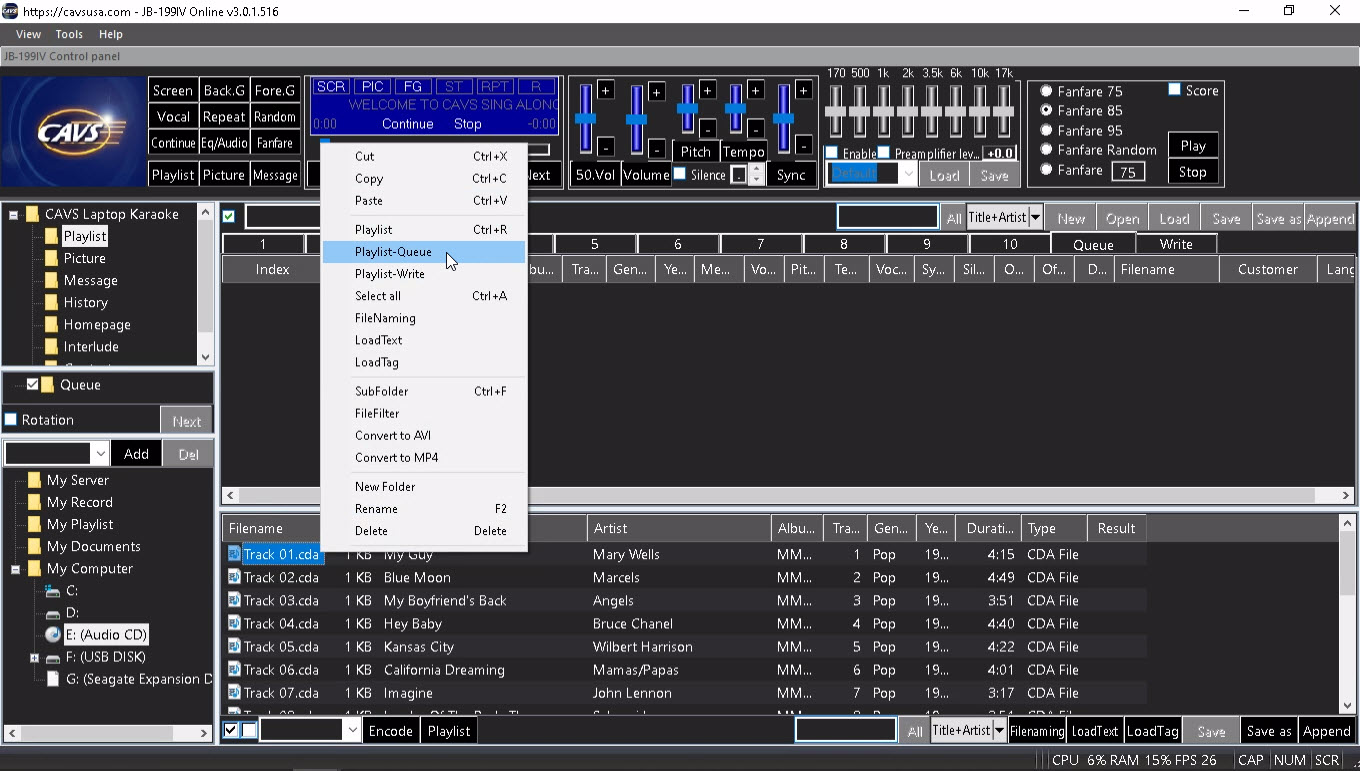
Task: Collapse the CAVS Laptop Karaoke tree node
Action: tap(14, 214)
